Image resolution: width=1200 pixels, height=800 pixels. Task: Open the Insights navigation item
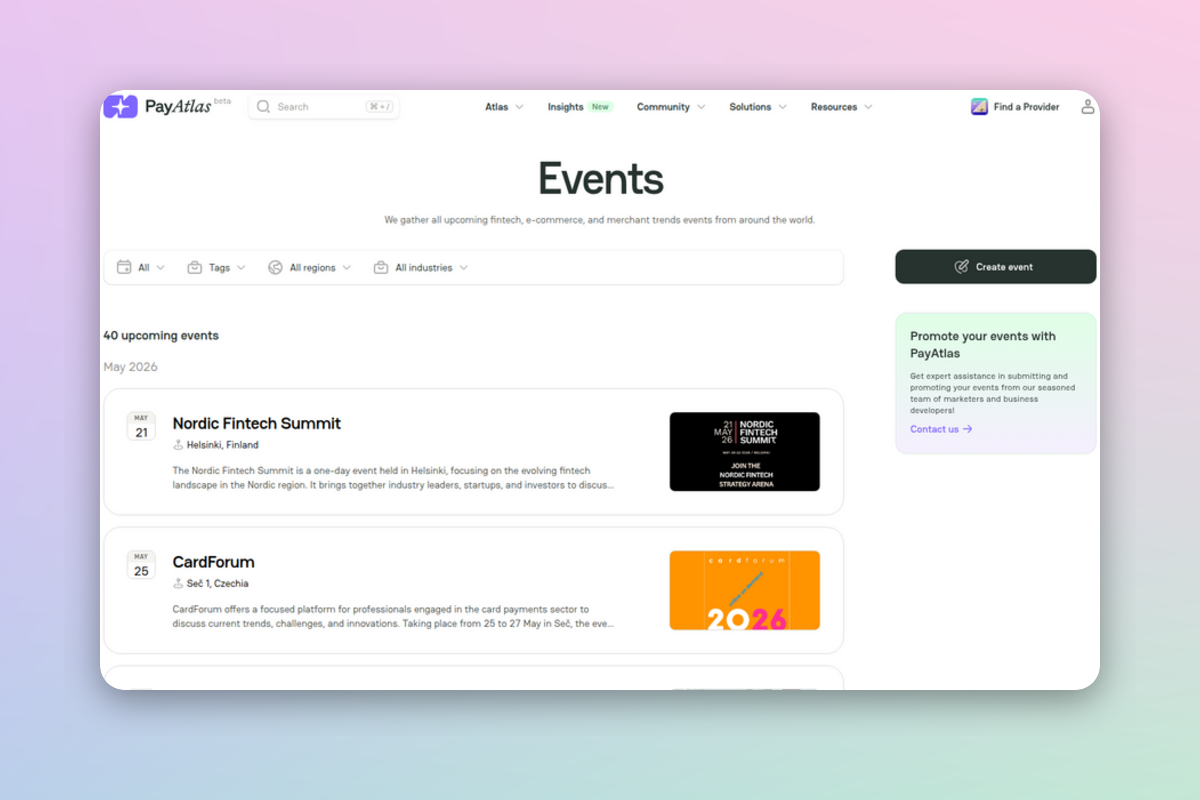point(579,107)
